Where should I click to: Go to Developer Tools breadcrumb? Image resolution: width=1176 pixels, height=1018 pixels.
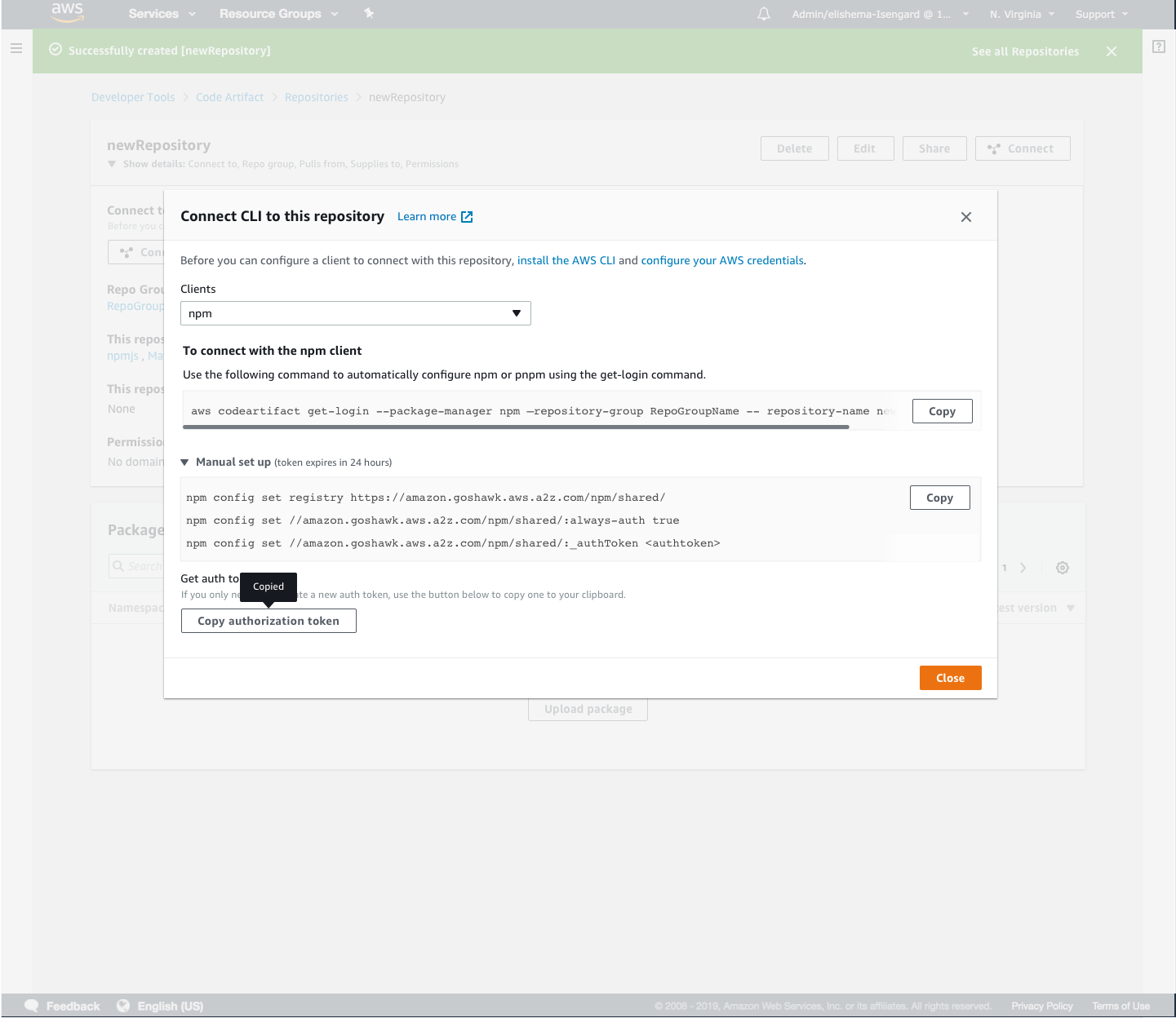133,97
